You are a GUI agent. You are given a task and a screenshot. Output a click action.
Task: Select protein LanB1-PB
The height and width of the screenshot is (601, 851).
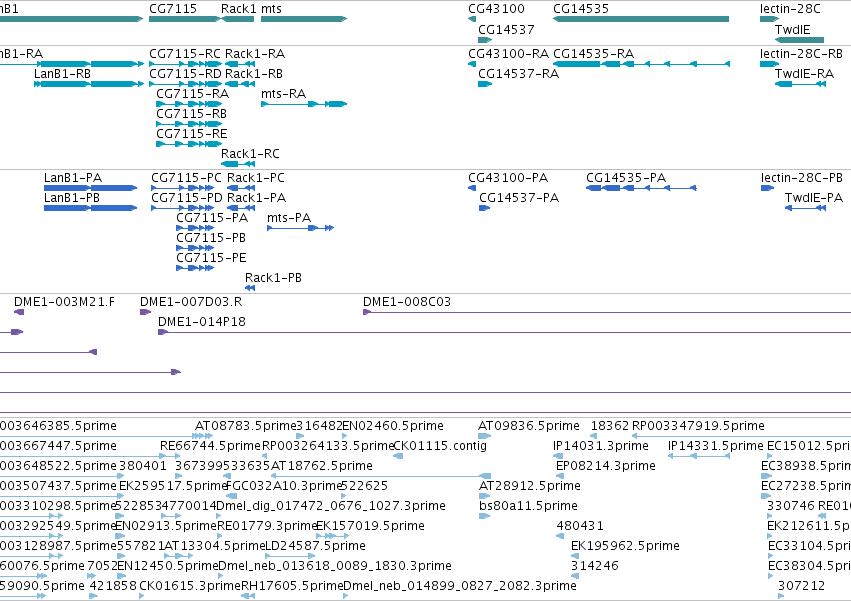coord(72,198)
